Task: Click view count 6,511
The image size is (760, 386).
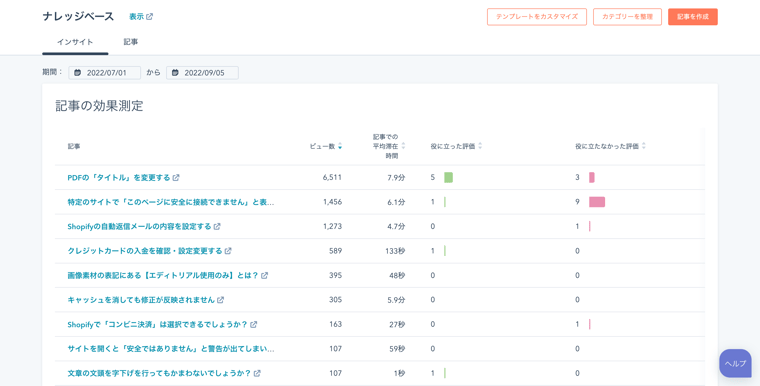Action: pos(332,177)
